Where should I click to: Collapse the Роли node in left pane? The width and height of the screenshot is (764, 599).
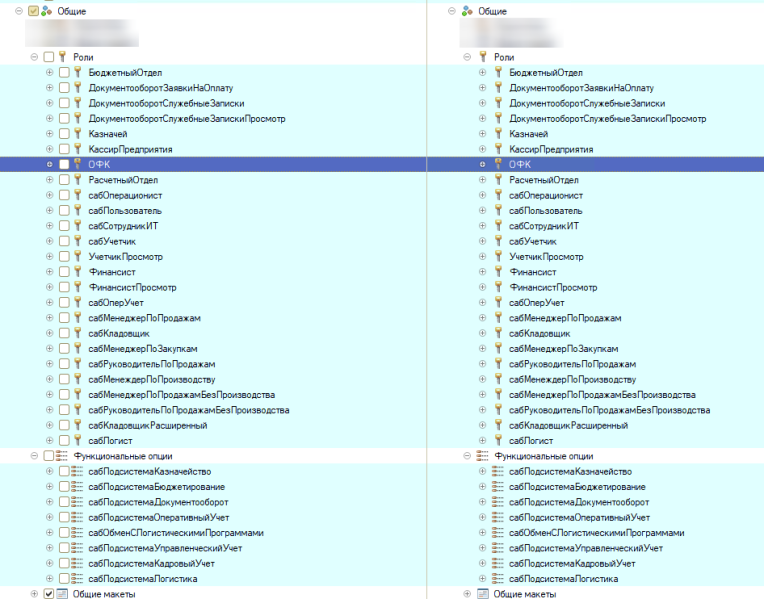click(x=34, y=58)
